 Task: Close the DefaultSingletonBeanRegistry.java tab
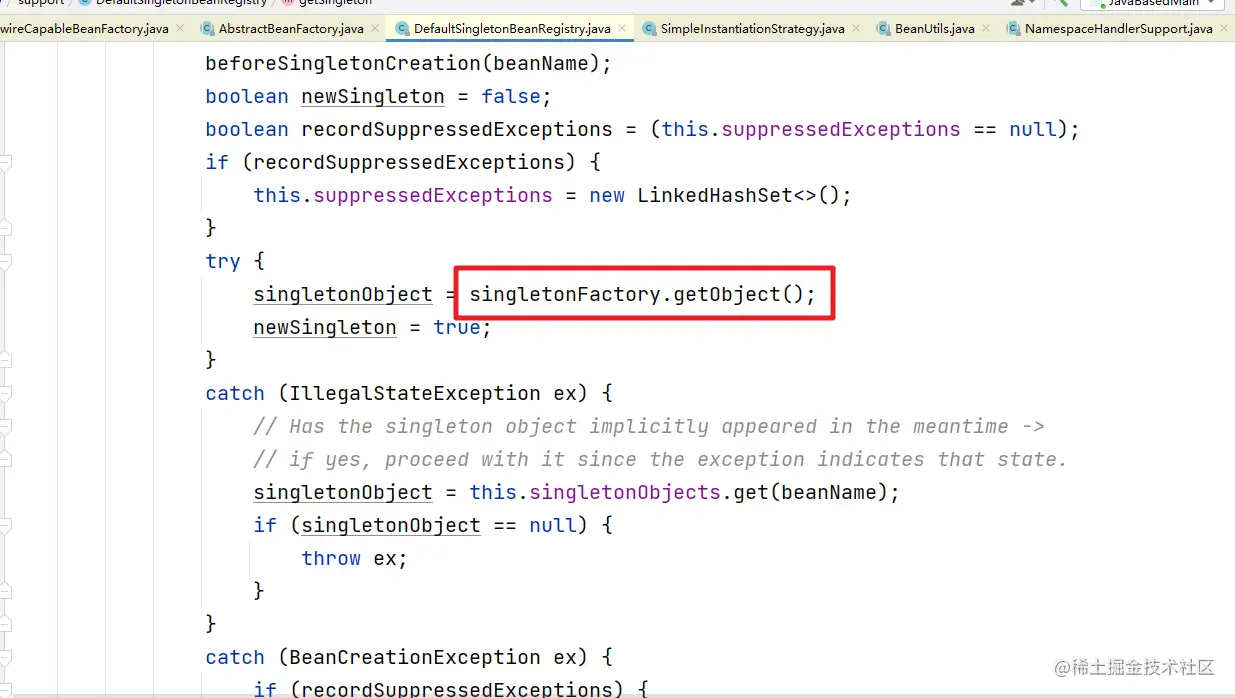click(622, 29)
